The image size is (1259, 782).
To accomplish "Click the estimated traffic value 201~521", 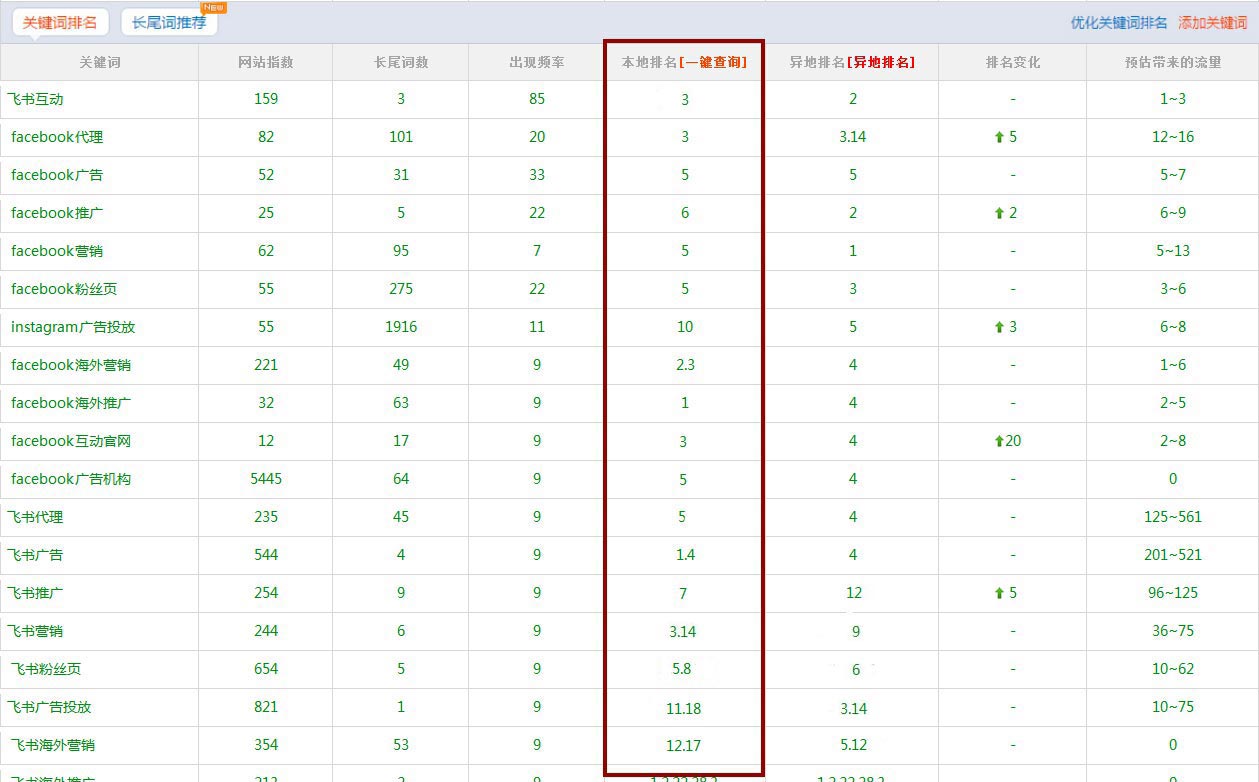I will click(x=1173, y=555).
